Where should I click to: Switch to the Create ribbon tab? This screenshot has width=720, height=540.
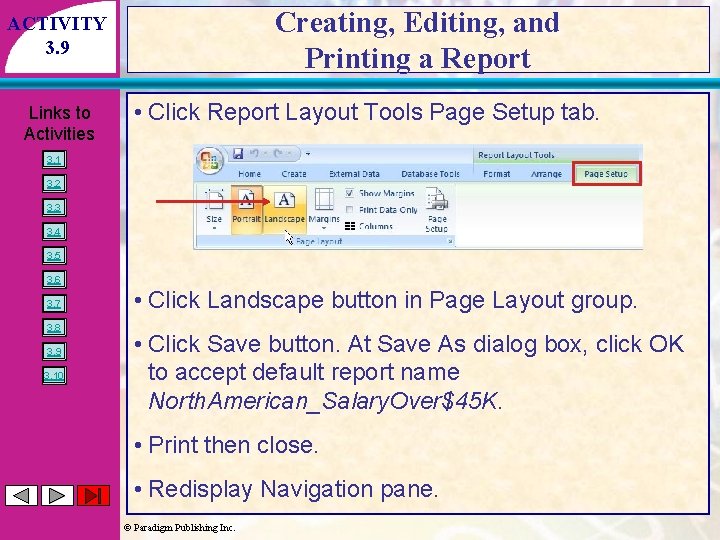[x=294, y=174]
